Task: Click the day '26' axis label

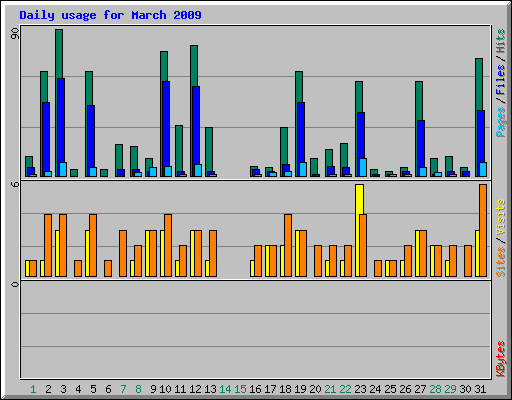Action: 405,389
